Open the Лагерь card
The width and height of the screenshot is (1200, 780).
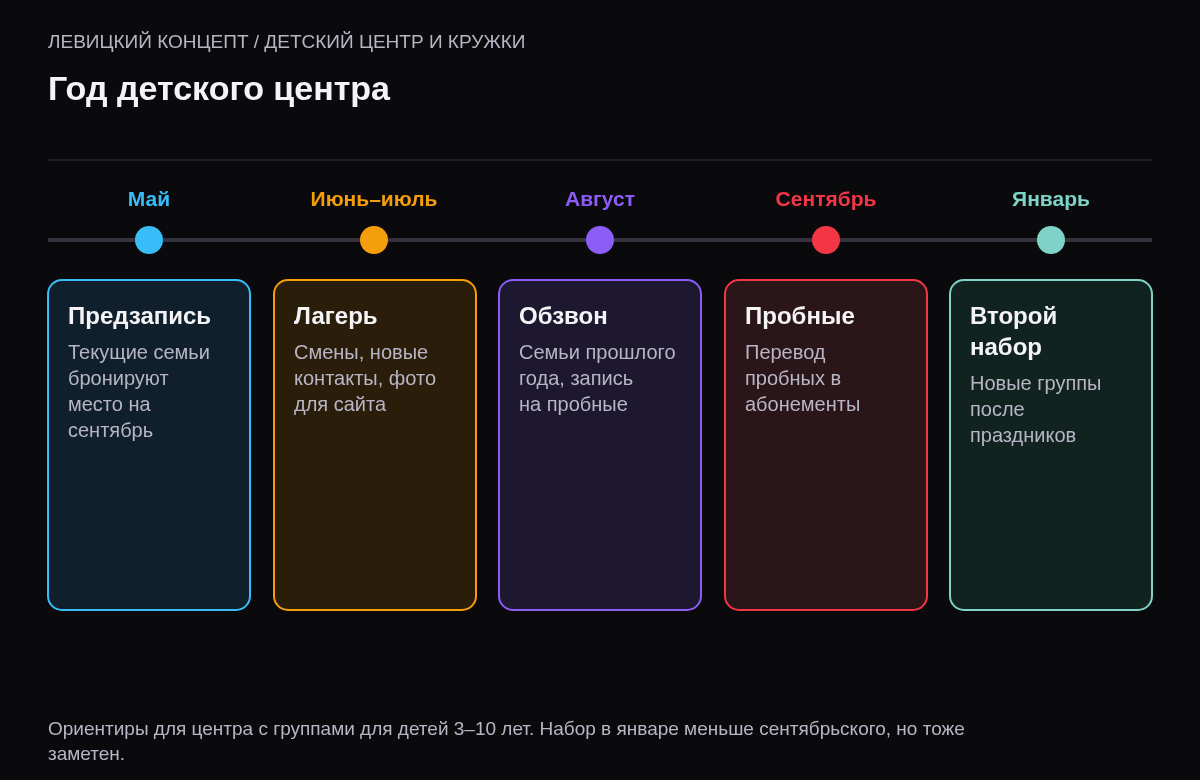(375, 445)
